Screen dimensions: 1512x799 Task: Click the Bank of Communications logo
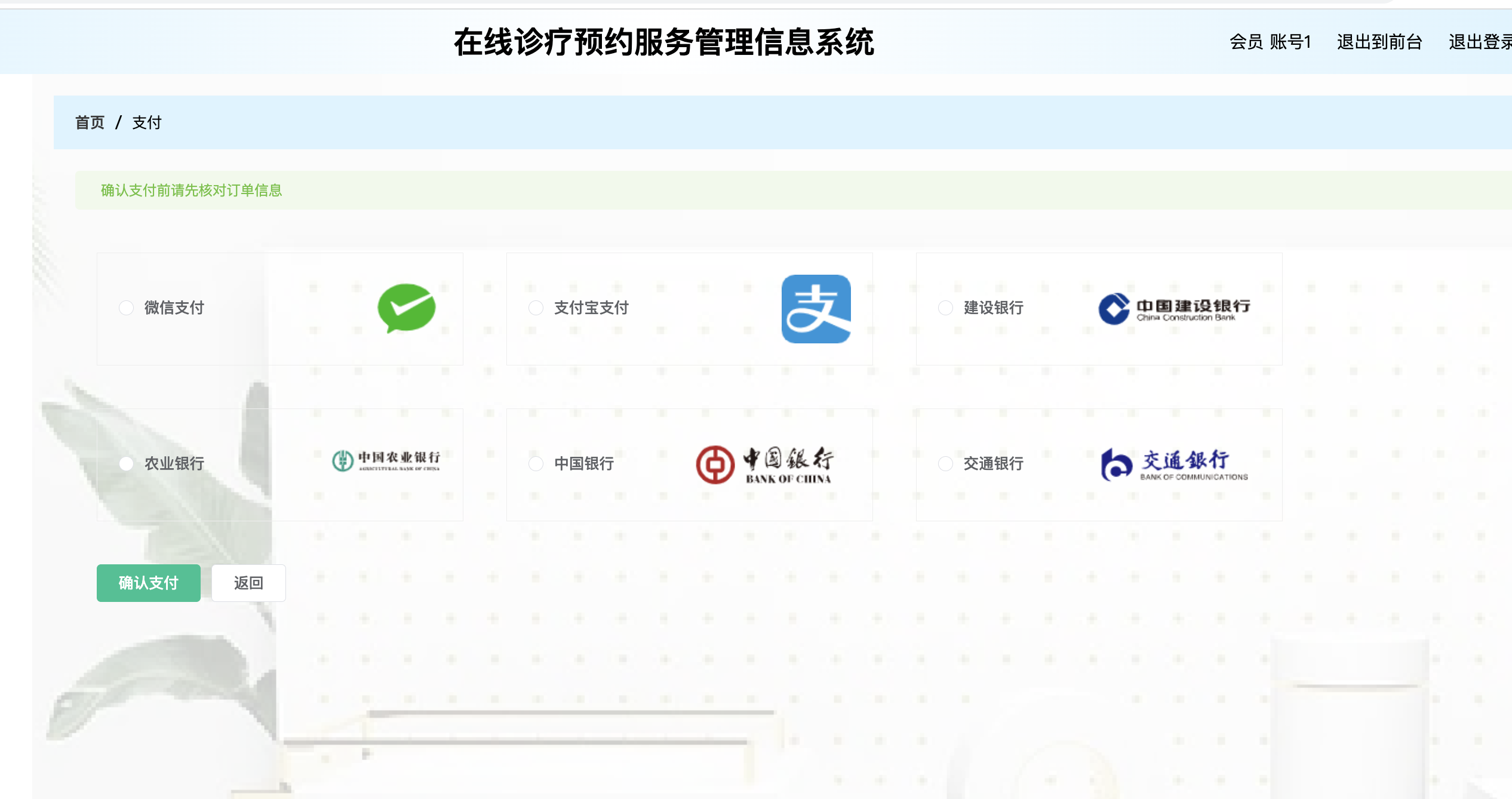coord(1175,465)
